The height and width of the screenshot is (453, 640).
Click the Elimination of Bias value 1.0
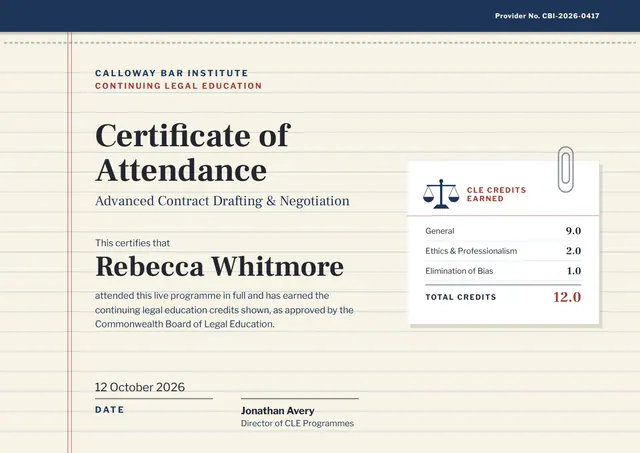click(x=573, y=271)
